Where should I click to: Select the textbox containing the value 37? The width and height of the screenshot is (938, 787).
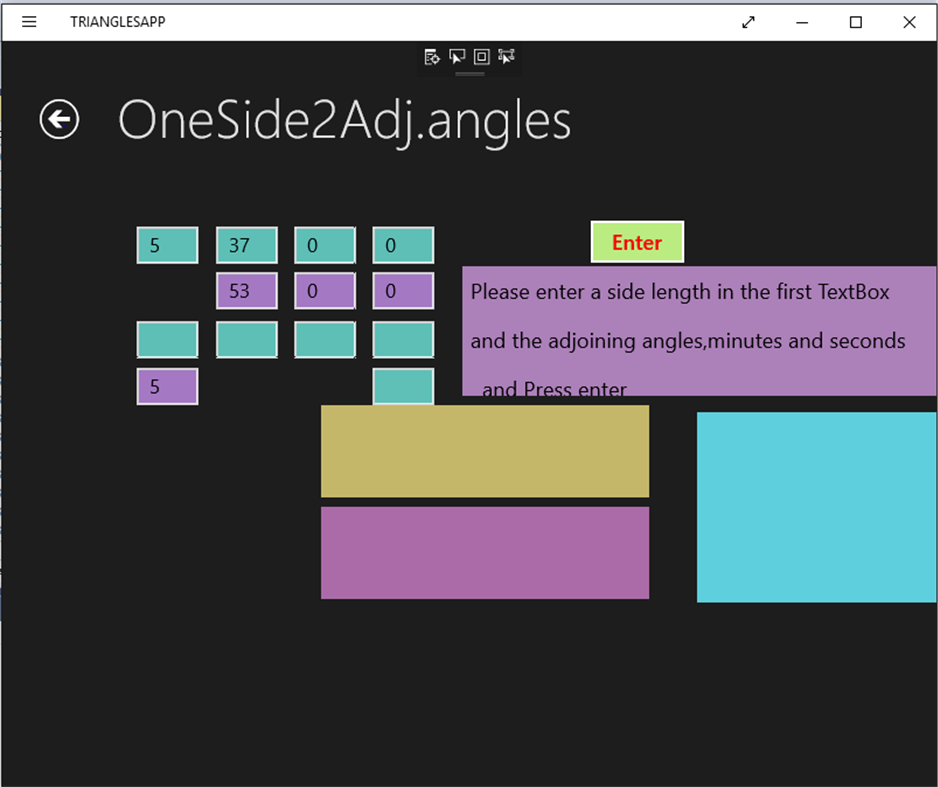246,244
